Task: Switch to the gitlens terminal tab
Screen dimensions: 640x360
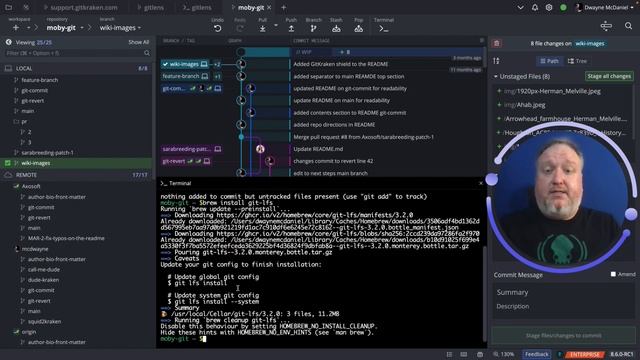Action: 197,7
